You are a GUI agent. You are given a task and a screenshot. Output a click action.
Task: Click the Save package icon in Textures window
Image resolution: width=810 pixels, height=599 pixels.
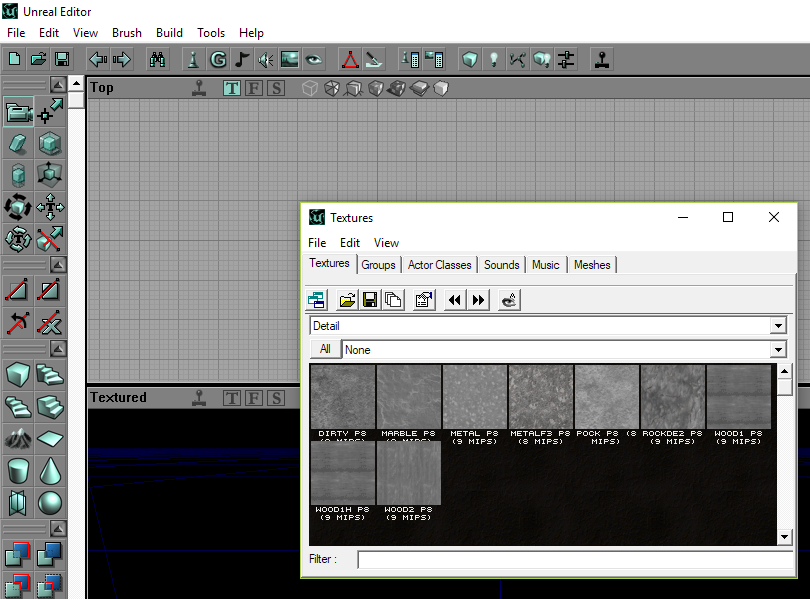370,300
